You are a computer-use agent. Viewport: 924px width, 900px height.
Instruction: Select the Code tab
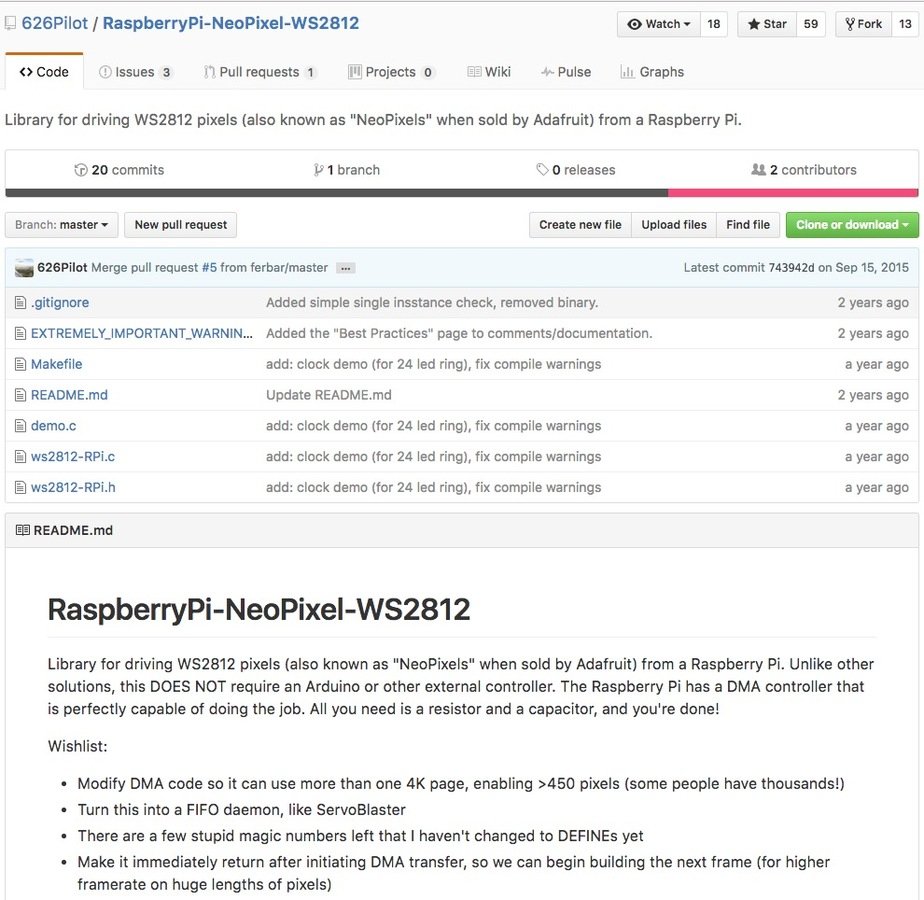pyautogui.click(x=44, y=72)
